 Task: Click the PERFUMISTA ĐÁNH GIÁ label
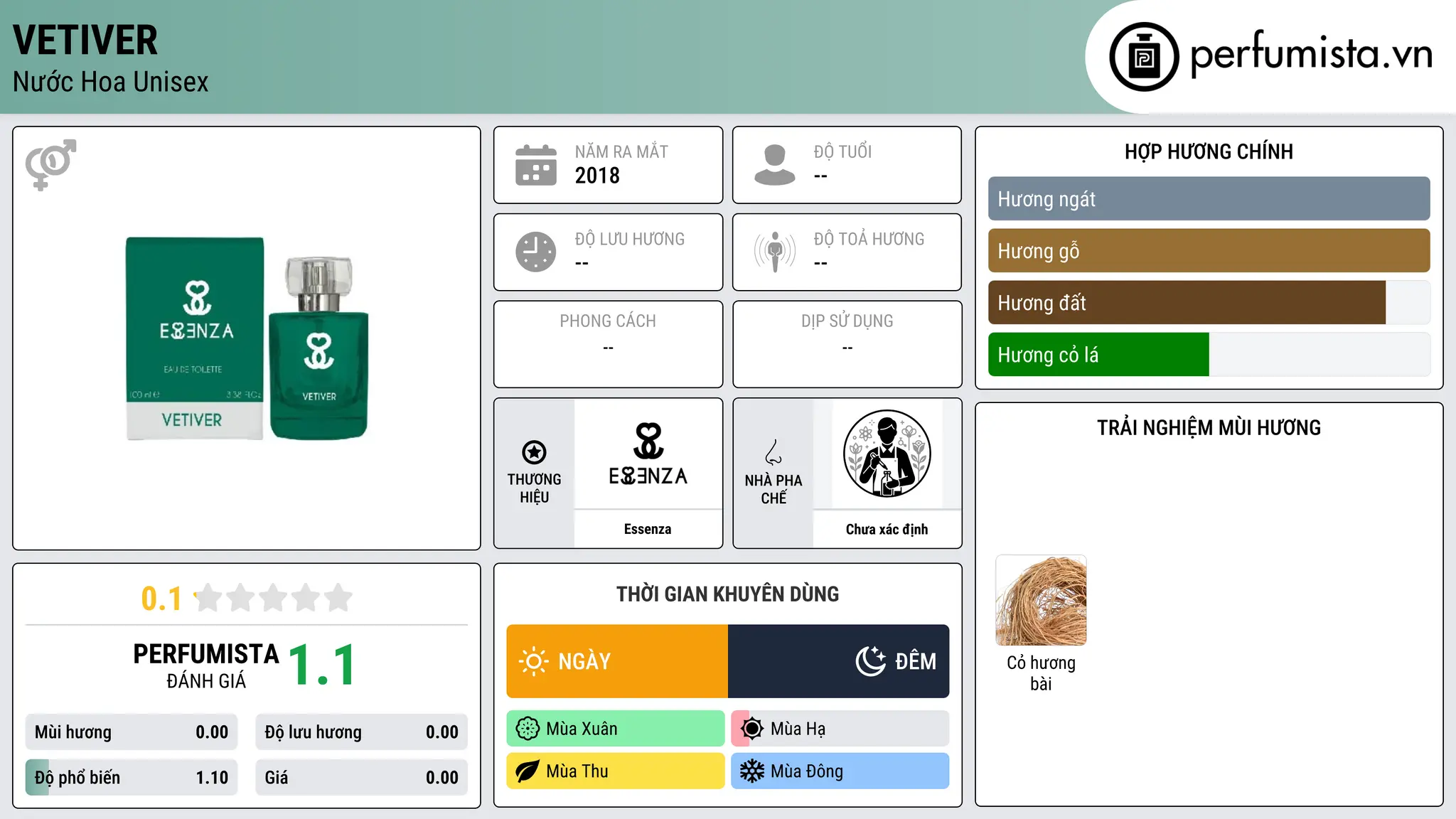tap(206, 665)
